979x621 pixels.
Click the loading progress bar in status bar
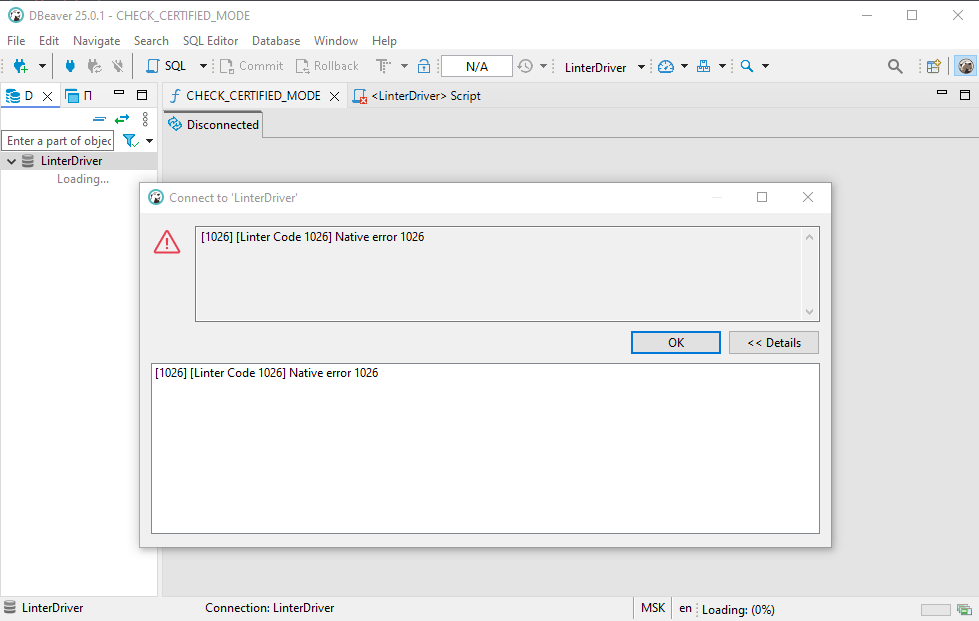tap(935, 609)
